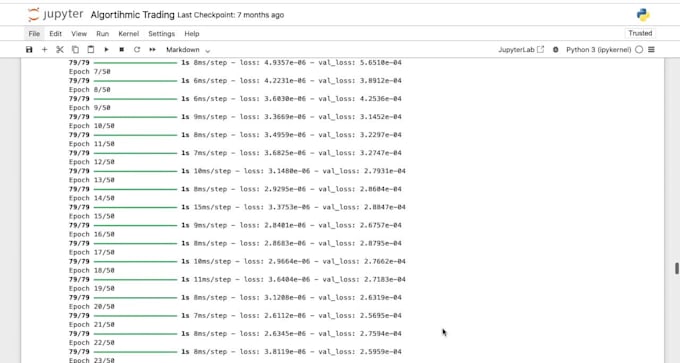Click the Jupyter logo
This screenshot has width=680, height=363.
(55, 14)
